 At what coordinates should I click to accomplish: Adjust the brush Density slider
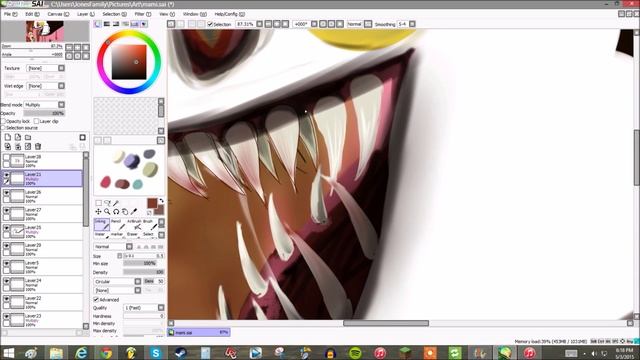coord(144,272)
